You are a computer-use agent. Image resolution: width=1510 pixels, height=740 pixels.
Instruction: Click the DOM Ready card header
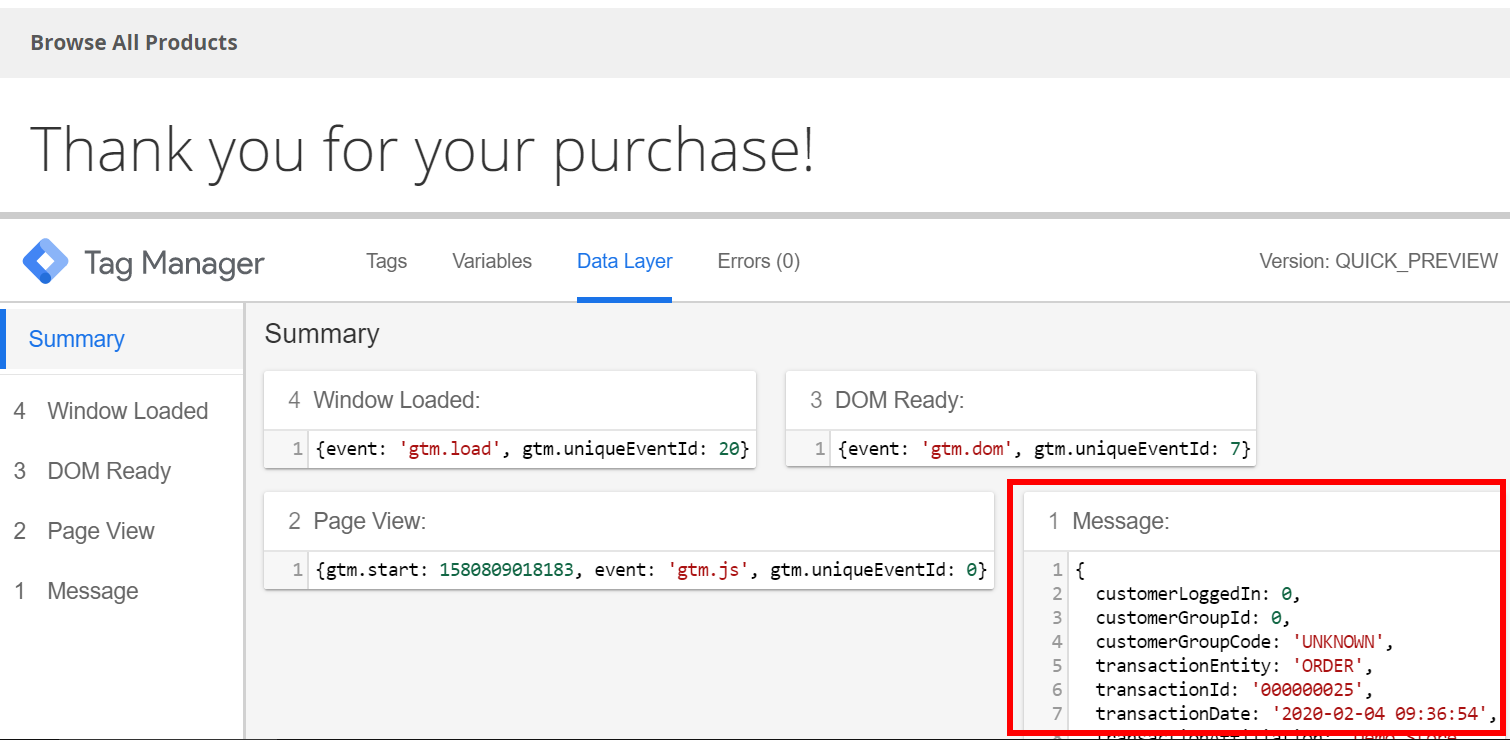899,400
